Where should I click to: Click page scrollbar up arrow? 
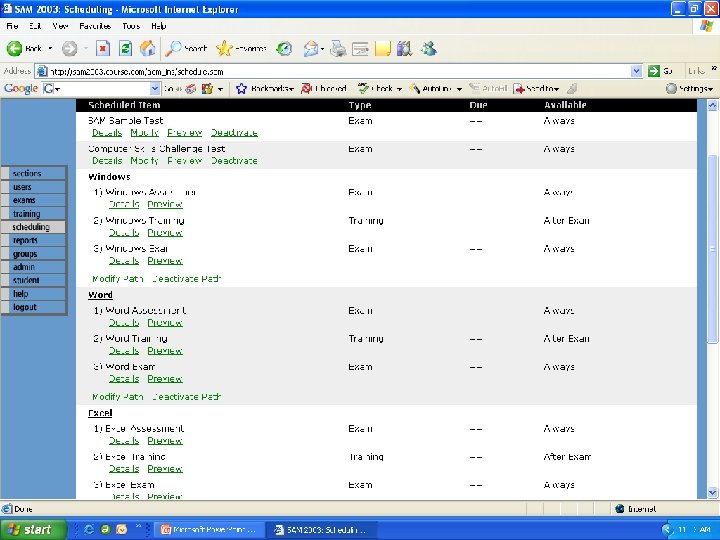tap(712, 105)
